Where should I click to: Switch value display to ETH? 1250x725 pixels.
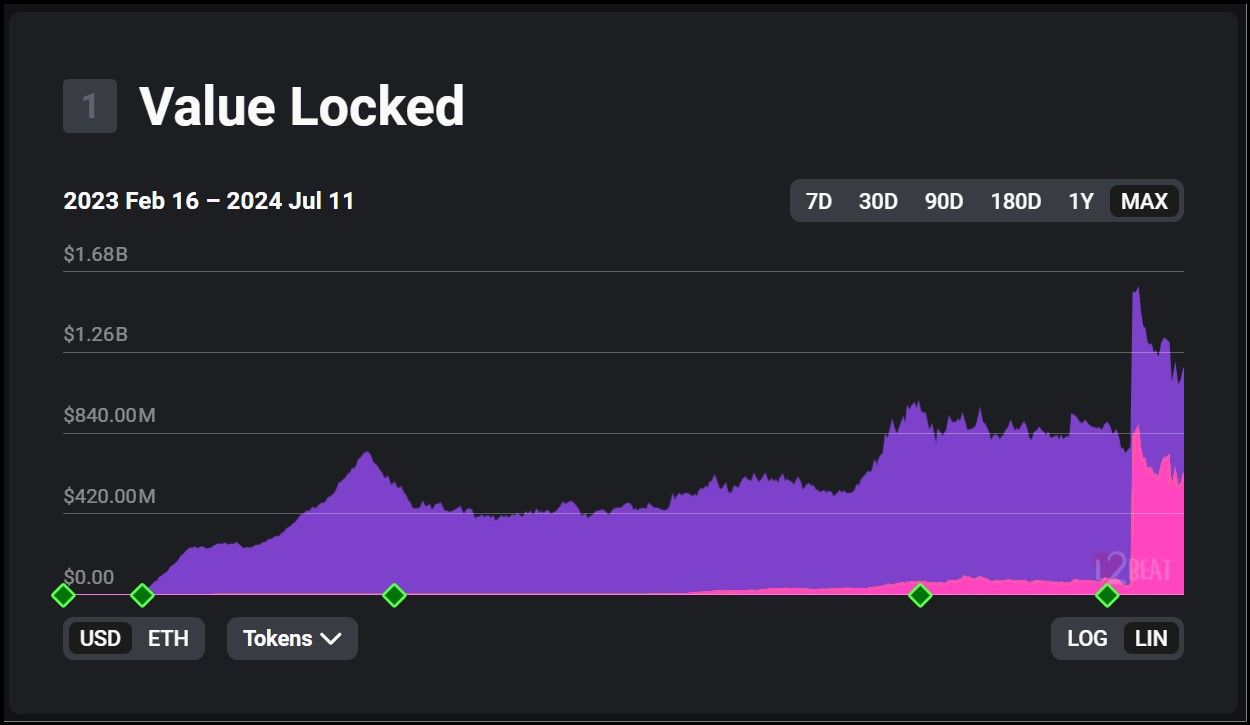pyautogui.click(x=168, y=639)
